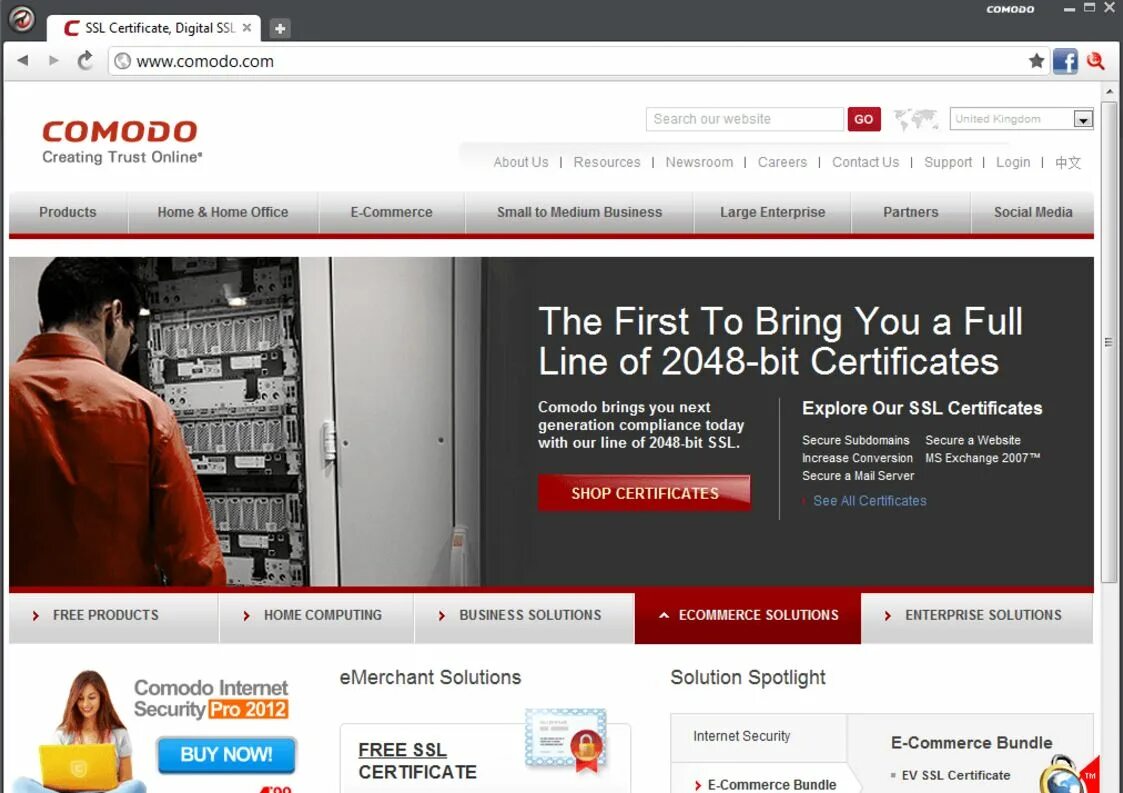Image resolution: width=1123 pixels, height=793 pixels.
Task: Select the SSL Certificate browser tab
Action: click(x=153, y=28)
